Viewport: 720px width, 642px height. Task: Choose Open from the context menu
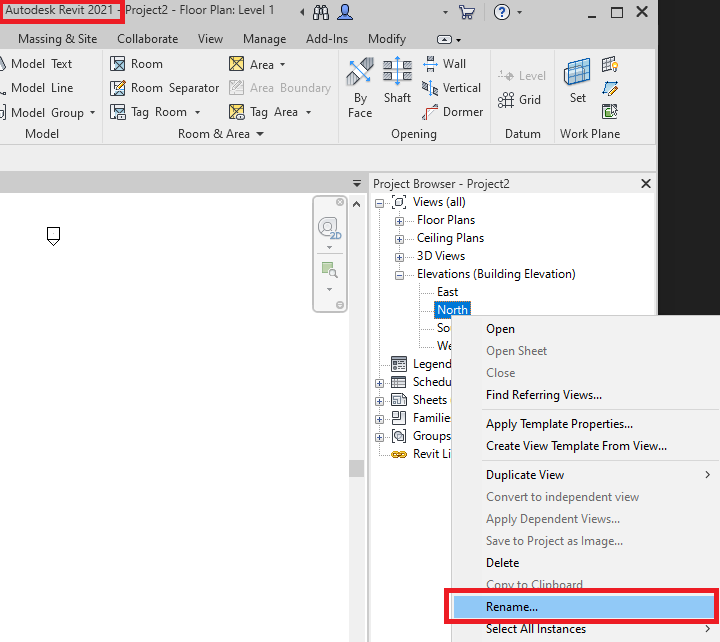586,329
